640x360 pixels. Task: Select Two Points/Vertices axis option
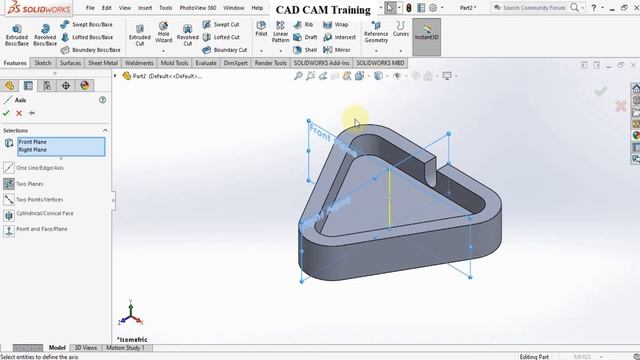tap(33, 200)
